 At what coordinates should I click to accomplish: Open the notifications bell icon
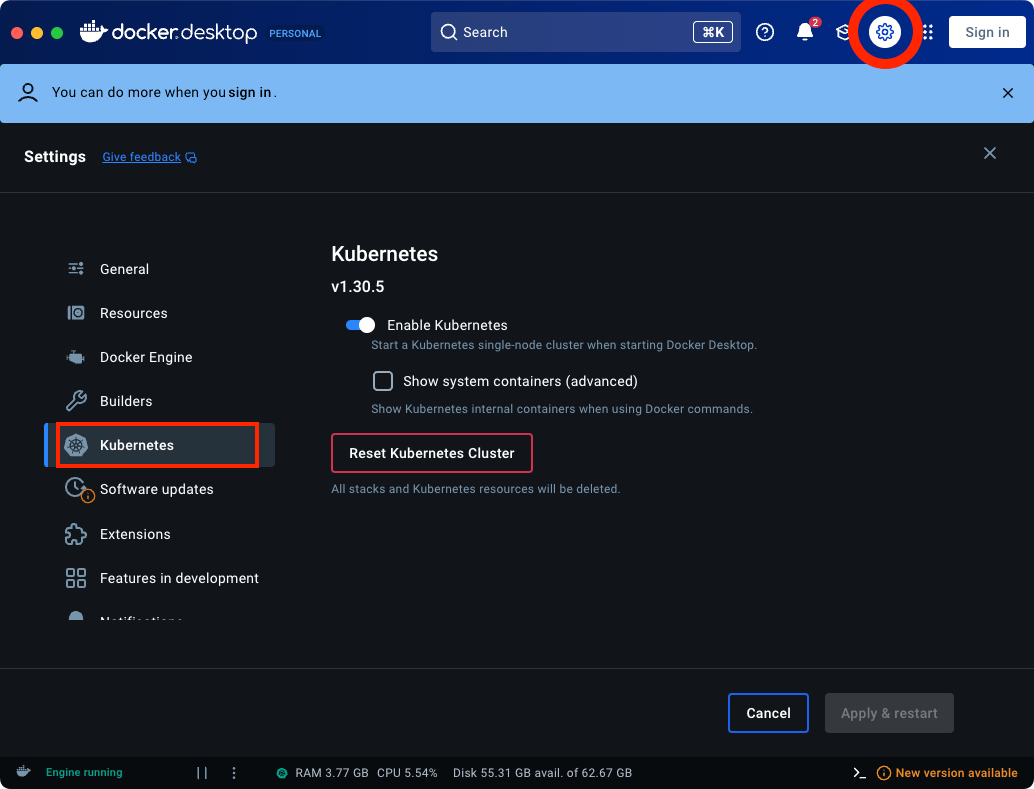tap(805, 32)
